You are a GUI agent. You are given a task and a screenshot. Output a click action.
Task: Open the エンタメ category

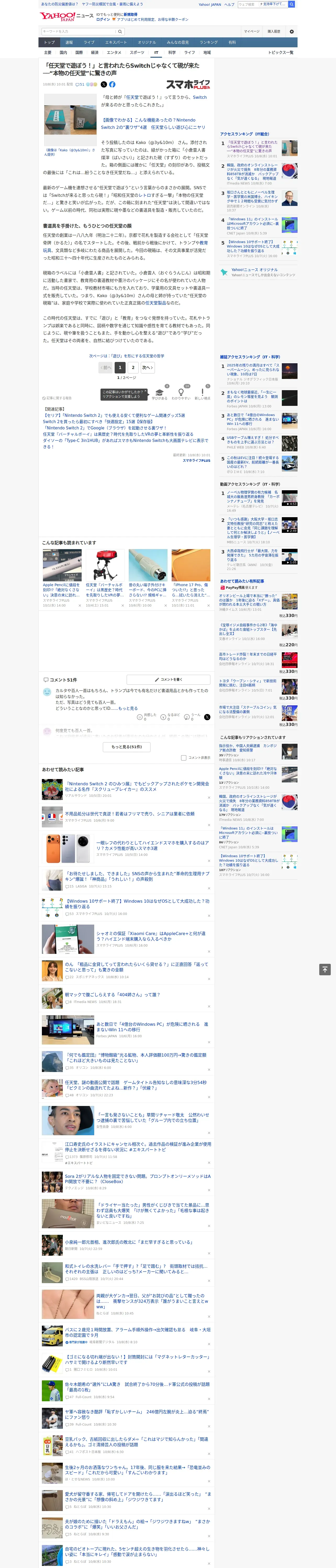tap(114, 52)
